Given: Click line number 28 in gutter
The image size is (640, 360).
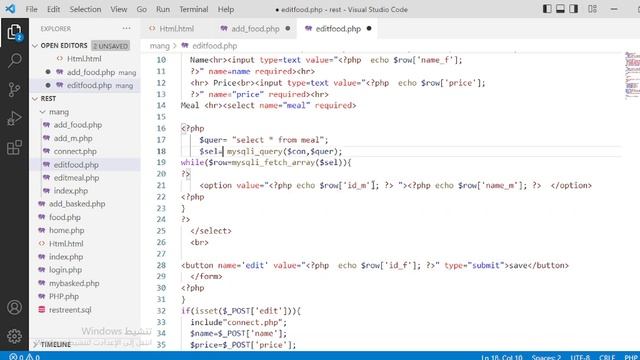Looking at the screenshot, I should point(161,265).
